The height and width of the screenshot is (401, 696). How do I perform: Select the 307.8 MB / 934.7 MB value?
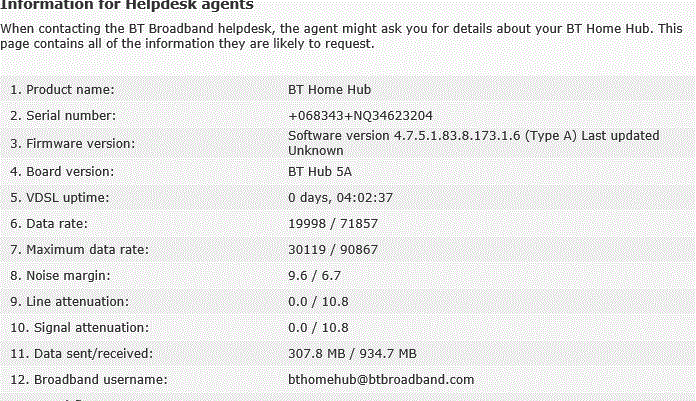pyautogui.click(x=352, y=353)
